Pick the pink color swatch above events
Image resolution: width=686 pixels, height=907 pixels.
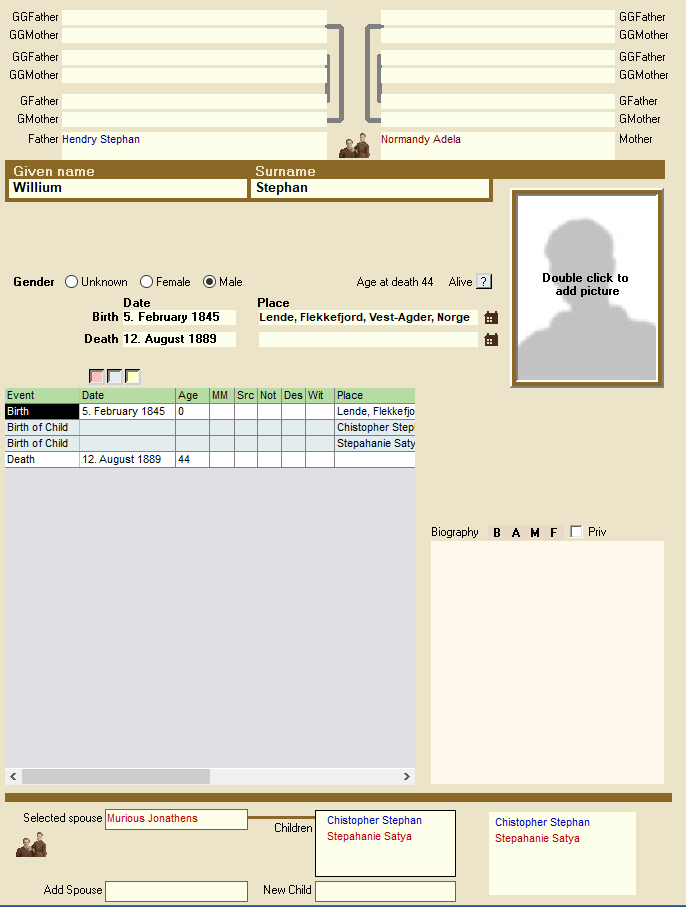click(97, 376)
